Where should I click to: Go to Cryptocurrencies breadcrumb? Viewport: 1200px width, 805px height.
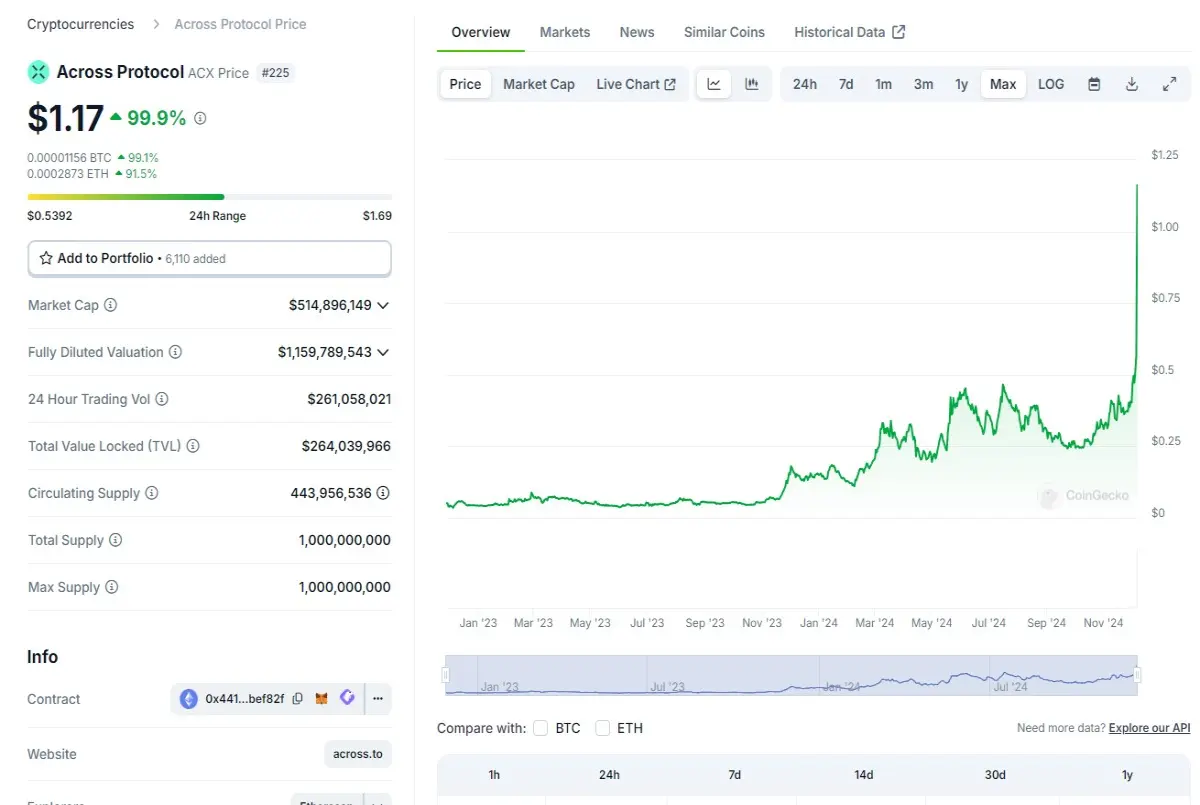pos(80,24)
